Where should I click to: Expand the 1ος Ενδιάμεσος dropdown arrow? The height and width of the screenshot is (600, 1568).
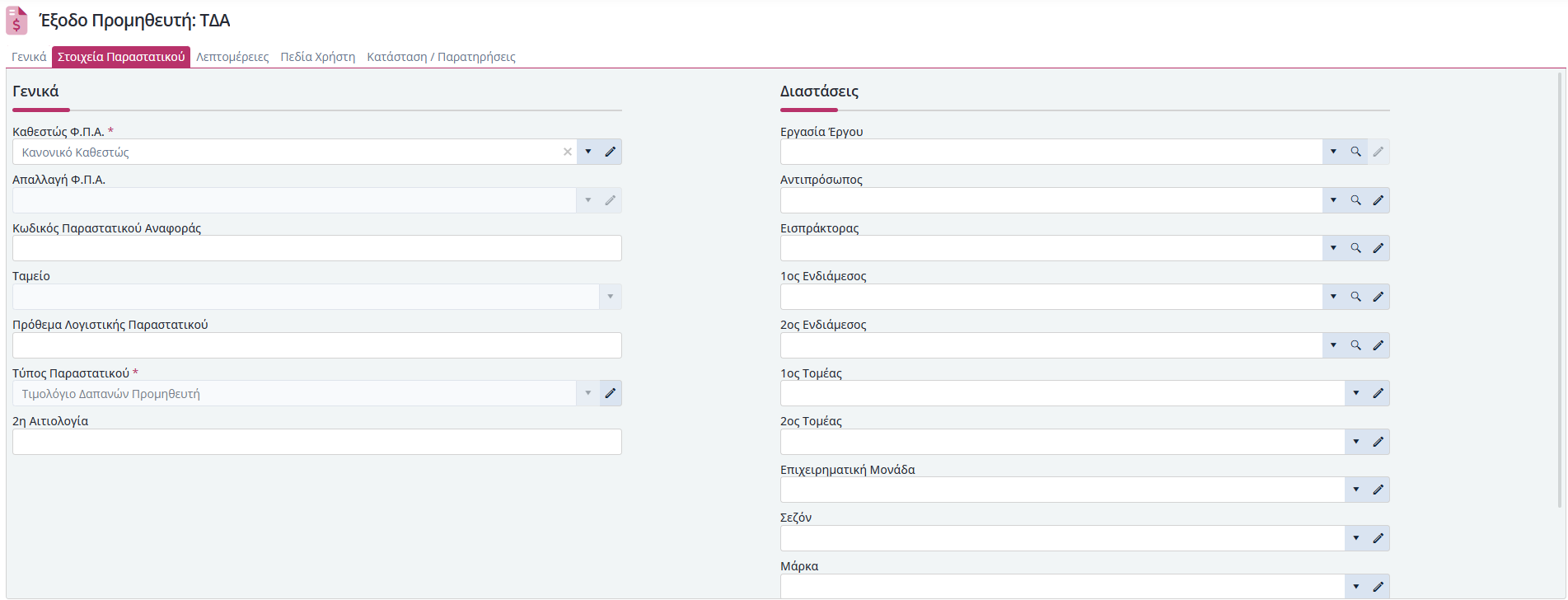coord(1334,297)
